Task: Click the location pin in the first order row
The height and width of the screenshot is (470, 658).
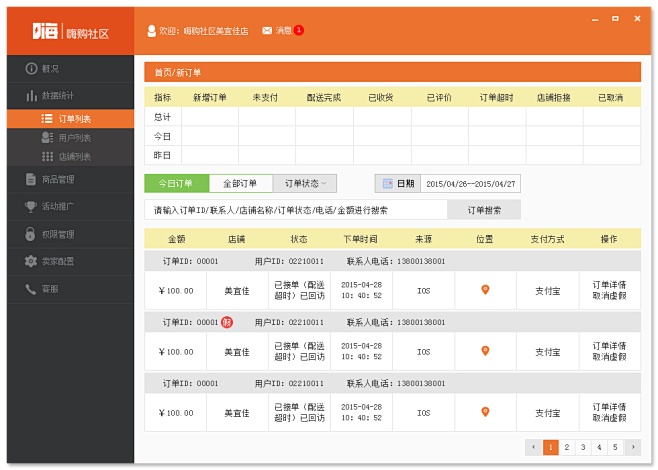Action: [x=485, y=290]
